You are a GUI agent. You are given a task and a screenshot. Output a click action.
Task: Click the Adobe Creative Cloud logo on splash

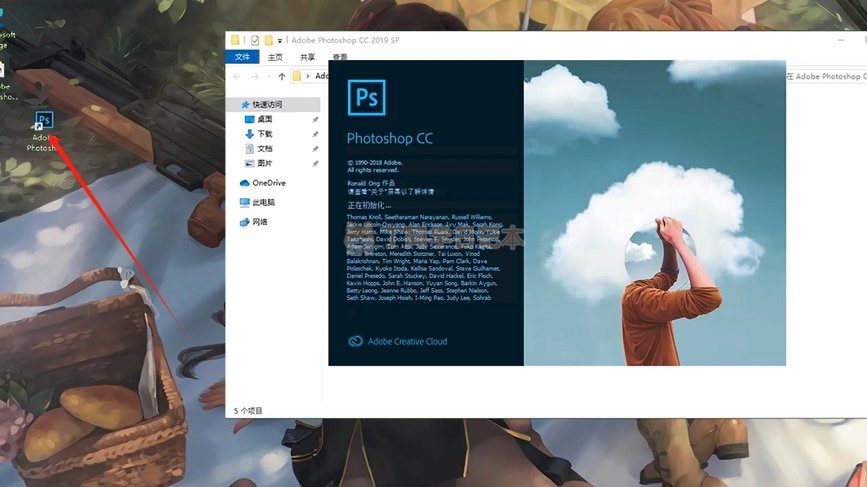[355, 341]
